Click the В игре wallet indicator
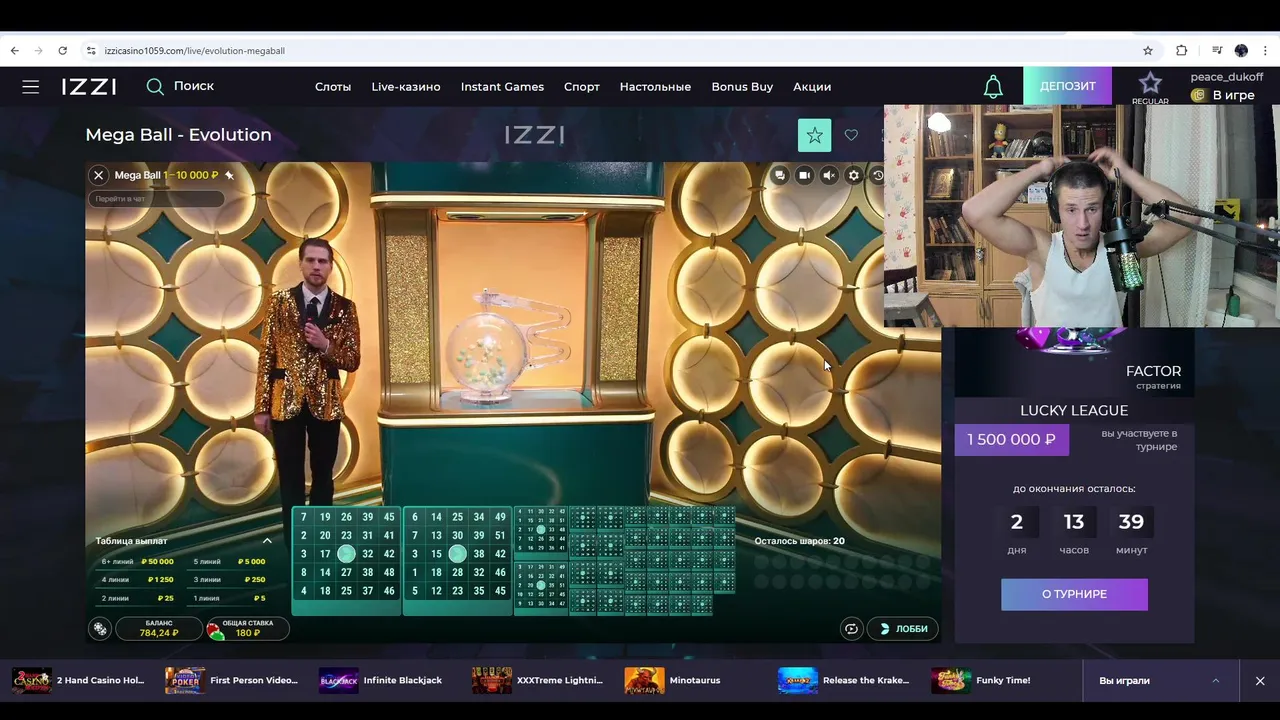The image size is (1280, 720). (1222, 95)
